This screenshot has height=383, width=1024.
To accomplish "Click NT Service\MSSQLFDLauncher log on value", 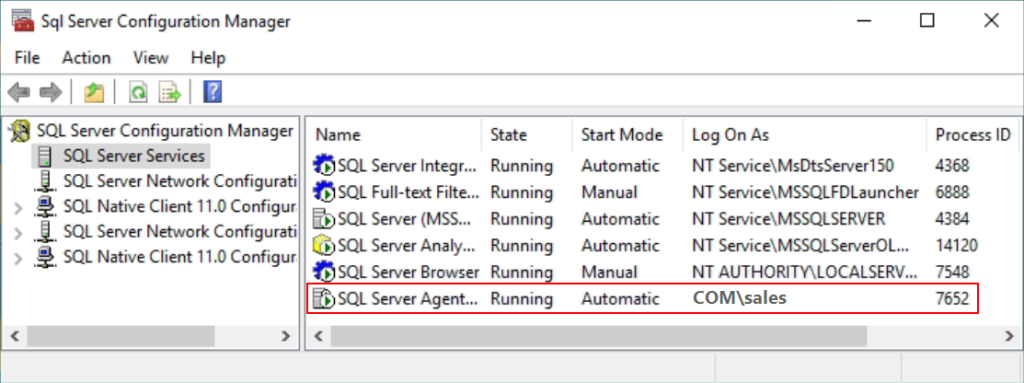I will pos(805,192).
